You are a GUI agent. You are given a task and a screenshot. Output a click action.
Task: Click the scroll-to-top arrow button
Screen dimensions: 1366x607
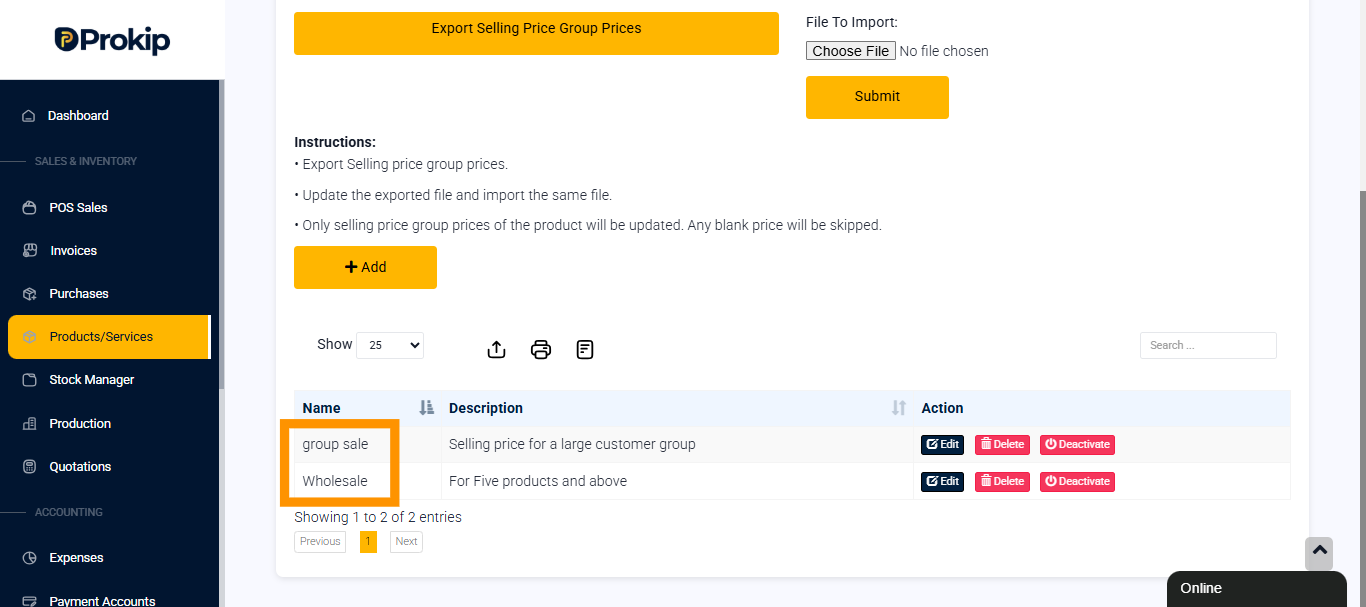(x=1319, y=553)
